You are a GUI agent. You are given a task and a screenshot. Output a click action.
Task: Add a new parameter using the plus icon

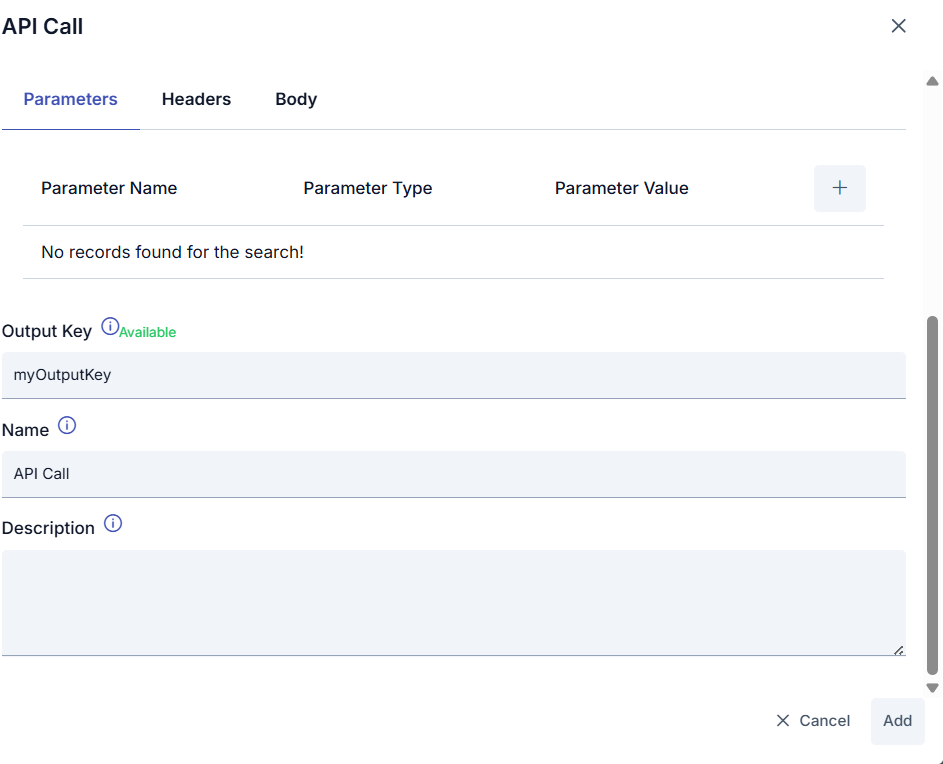point(839,188)
